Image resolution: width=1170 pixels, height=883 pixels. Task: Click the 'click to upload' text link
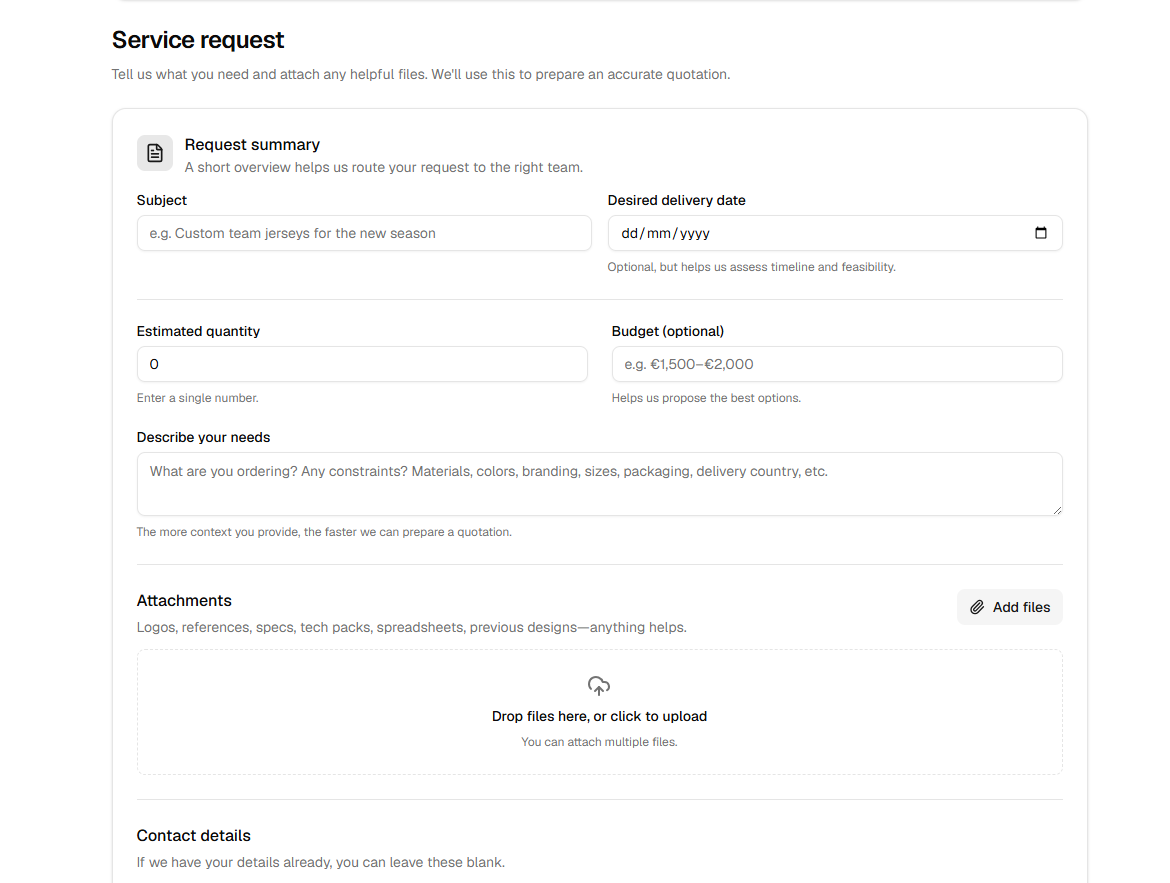pos(661,716)
